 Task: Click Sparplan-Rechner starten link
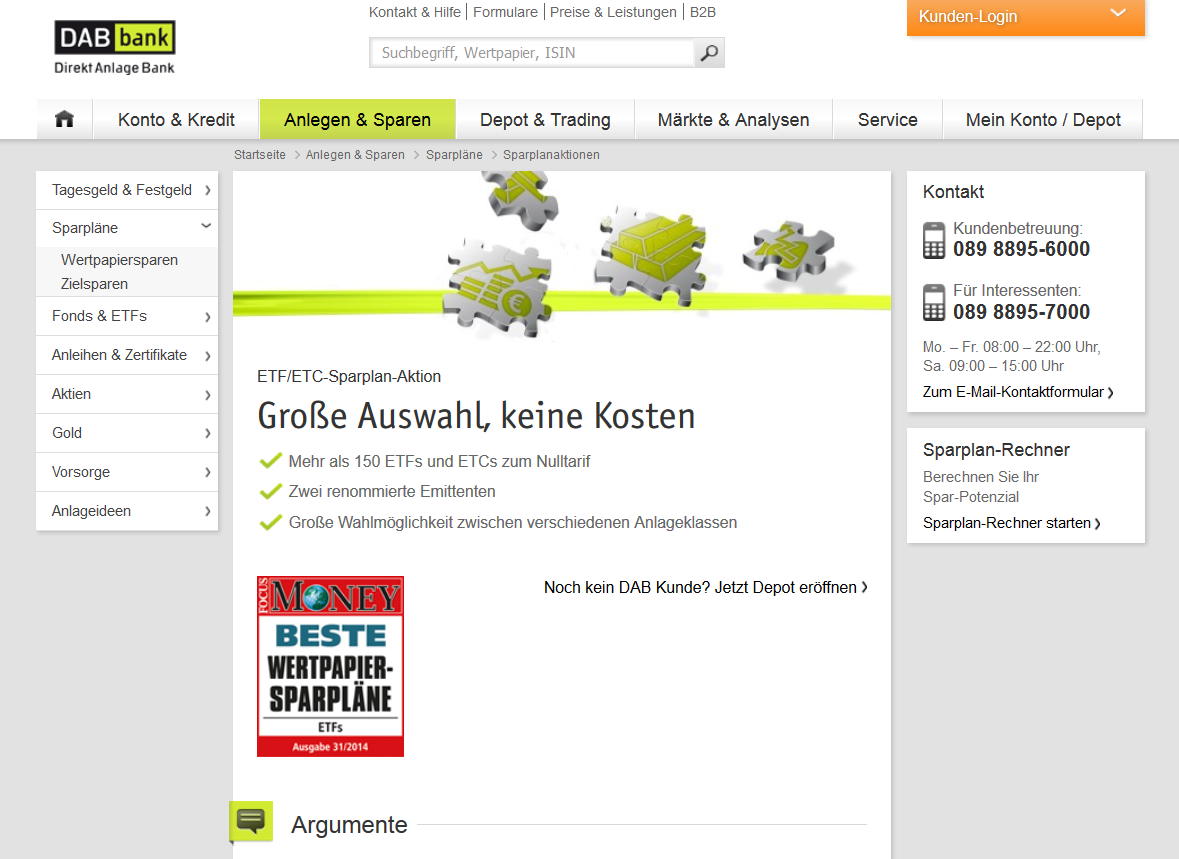click(x=1011, y=523)
